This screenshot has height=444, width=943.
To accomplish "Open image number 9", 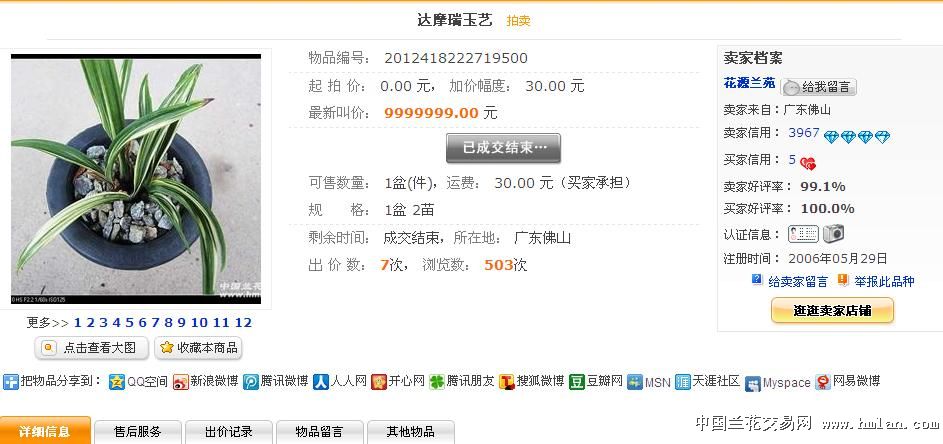I will (181, 322).
